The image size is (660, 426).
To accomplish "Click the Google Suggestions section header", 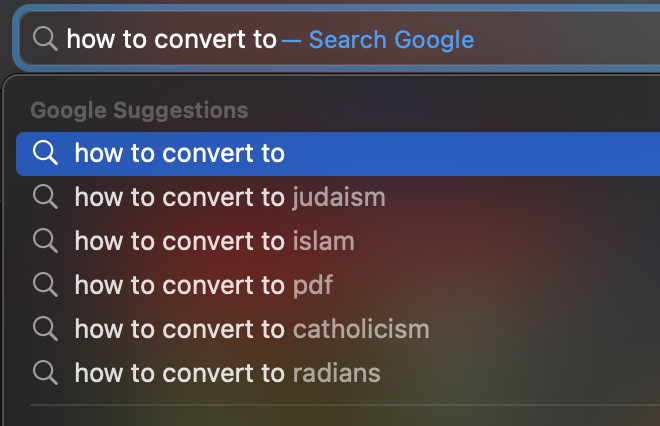I will (139, 111).
